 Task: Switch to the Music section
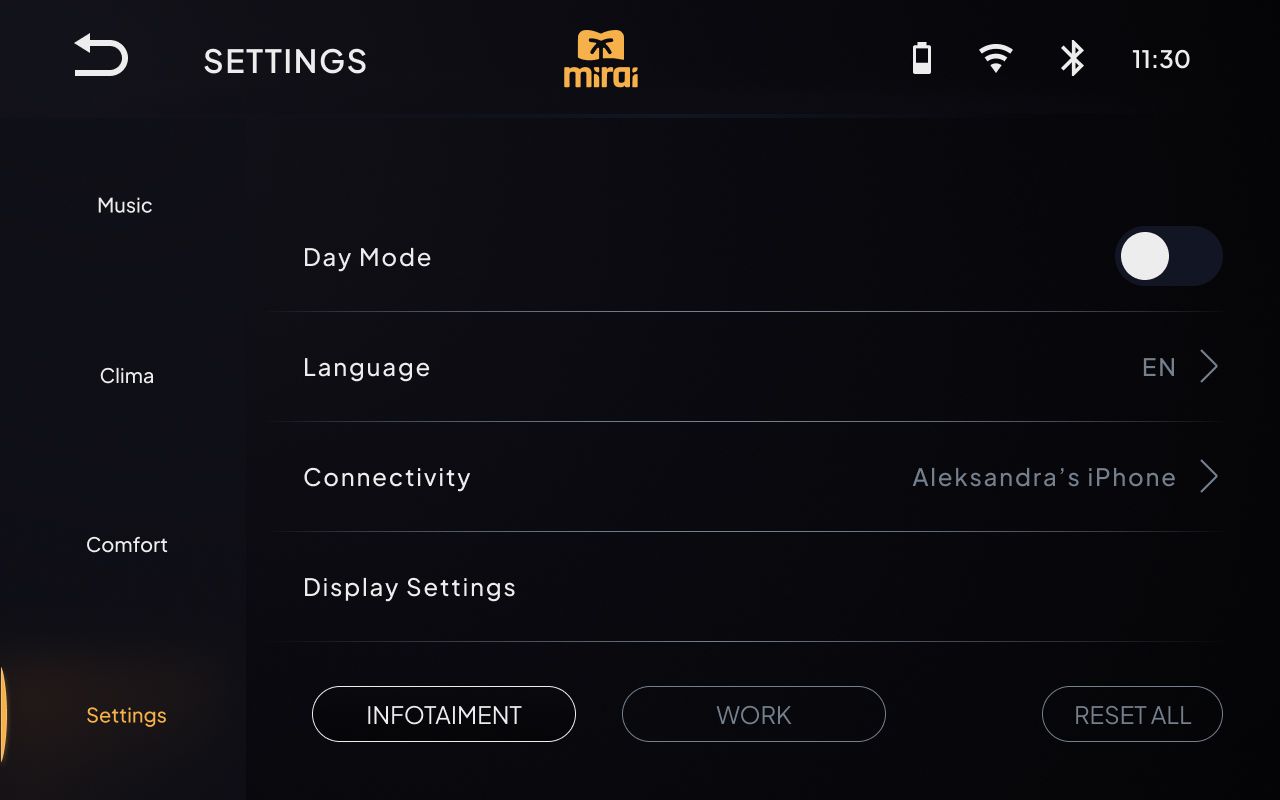click(x=125, y=205)
